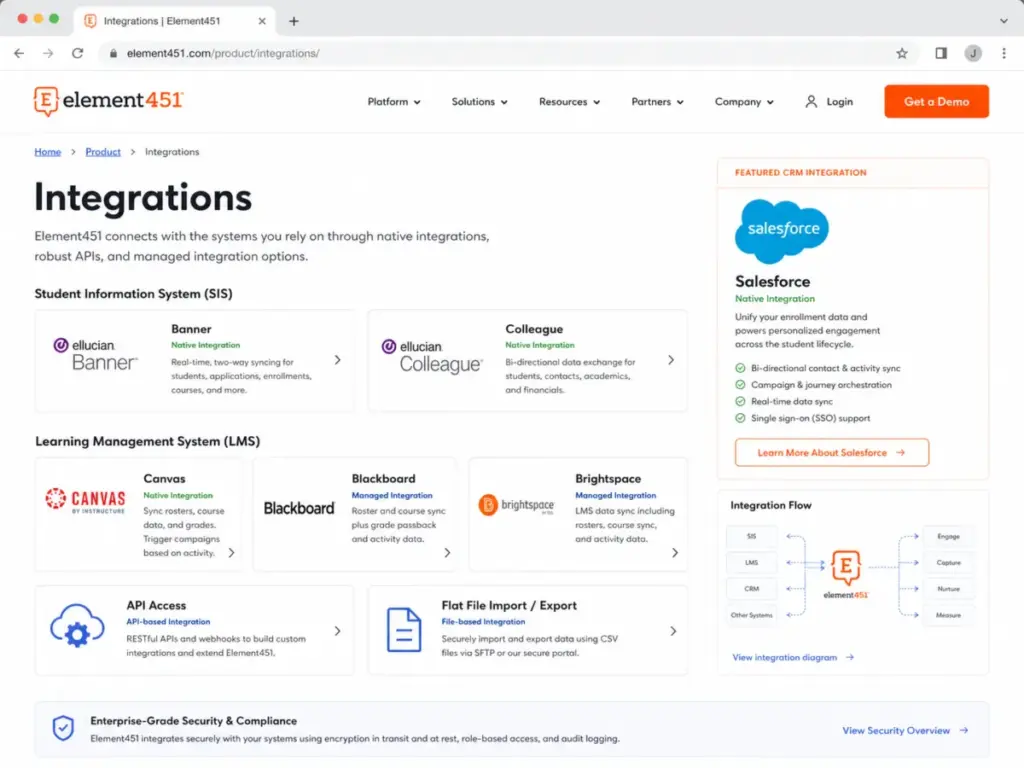Click the Brightspace card title

click(608, 479)
